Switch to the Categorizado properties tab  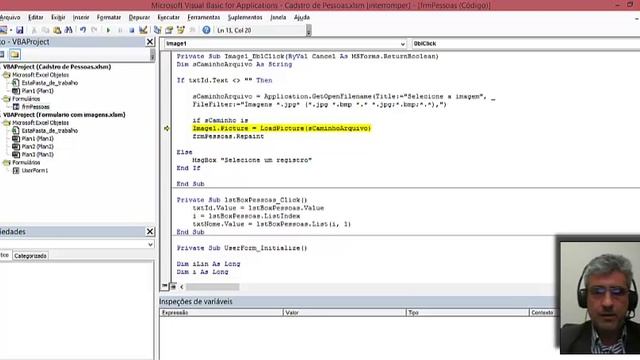(x=30, y=256)
